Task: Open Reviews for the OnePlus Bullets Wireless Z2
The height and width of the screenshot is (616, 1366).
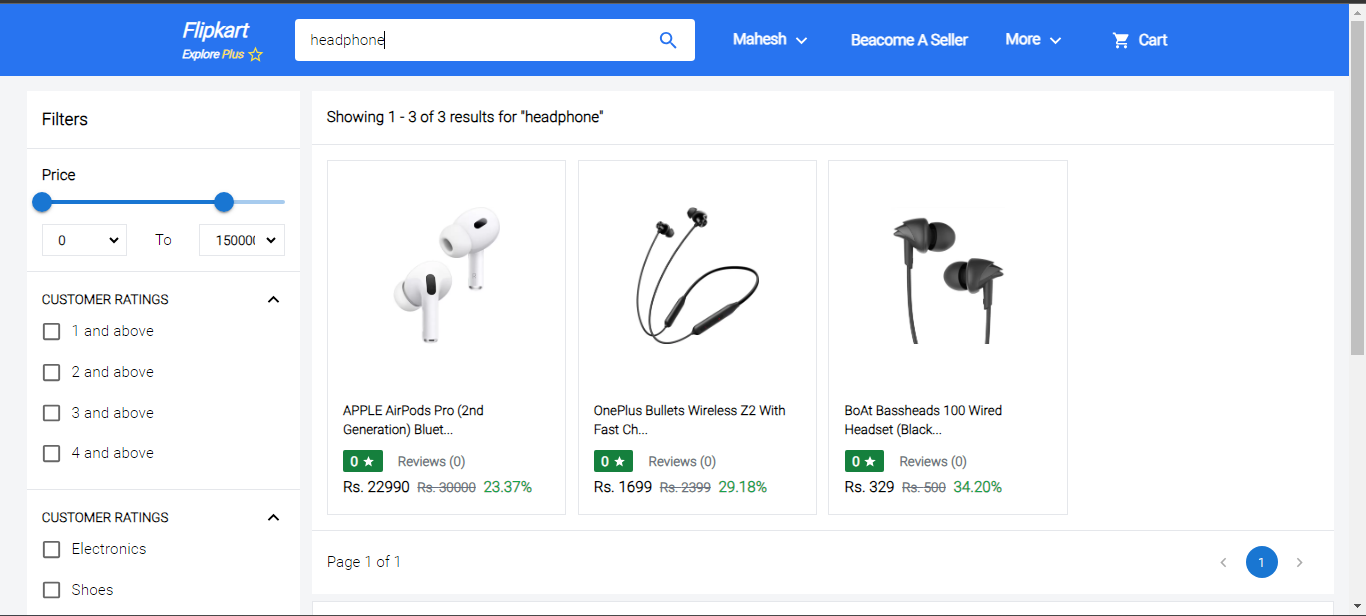Action: point(682,461)
